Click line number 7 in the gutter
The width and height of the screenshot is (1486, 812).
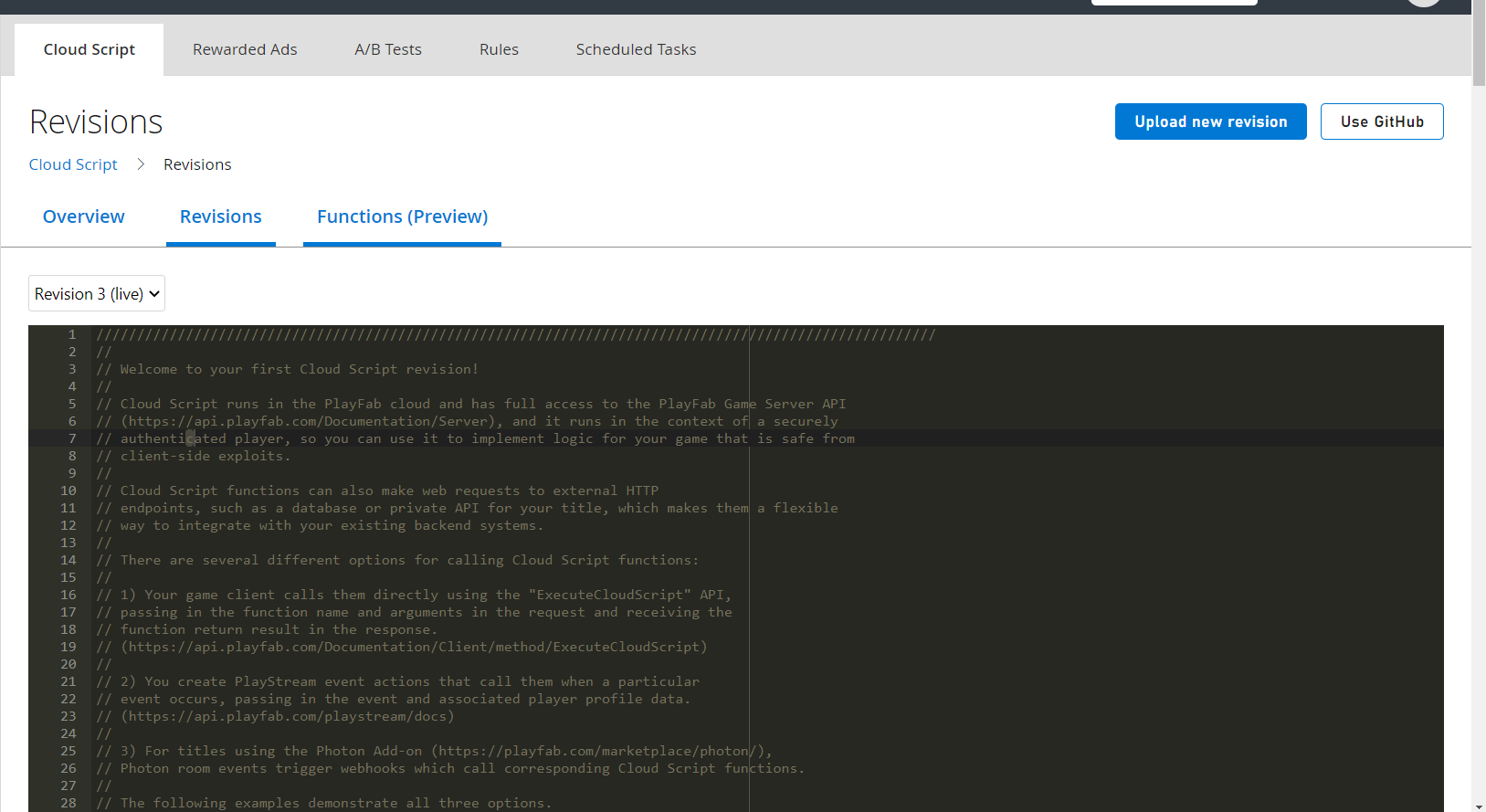tap(72, 438)
